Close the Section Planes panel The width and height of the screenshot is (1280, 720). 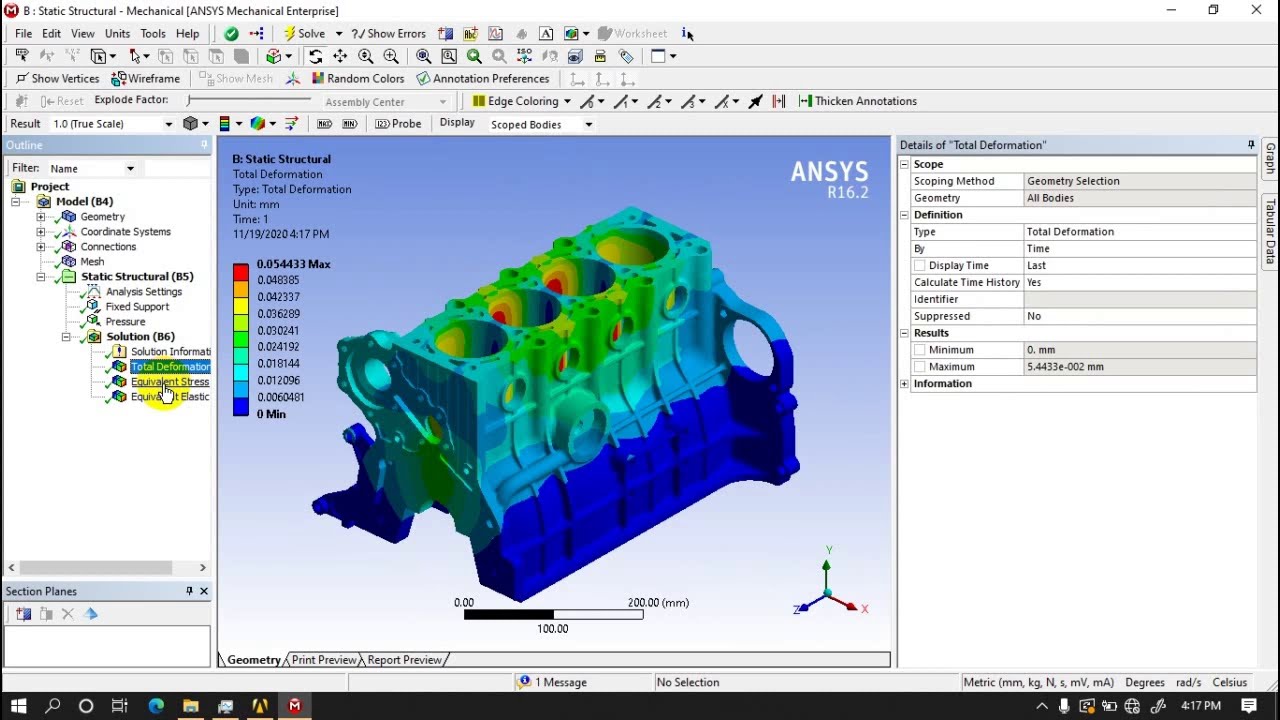point(204,591)
